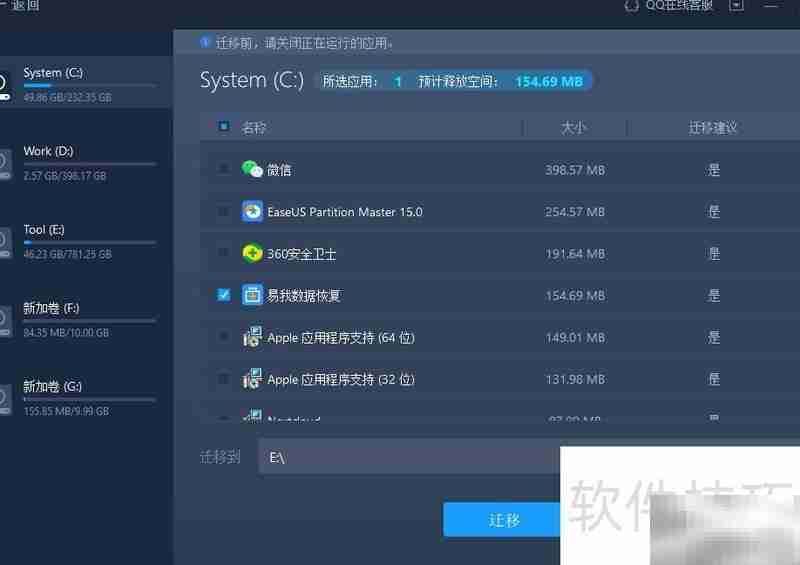The width and height of the screenshot is (800, 565).
Task: Click Work (D:) usage progress bar
Action: click(x=90, y=164)
